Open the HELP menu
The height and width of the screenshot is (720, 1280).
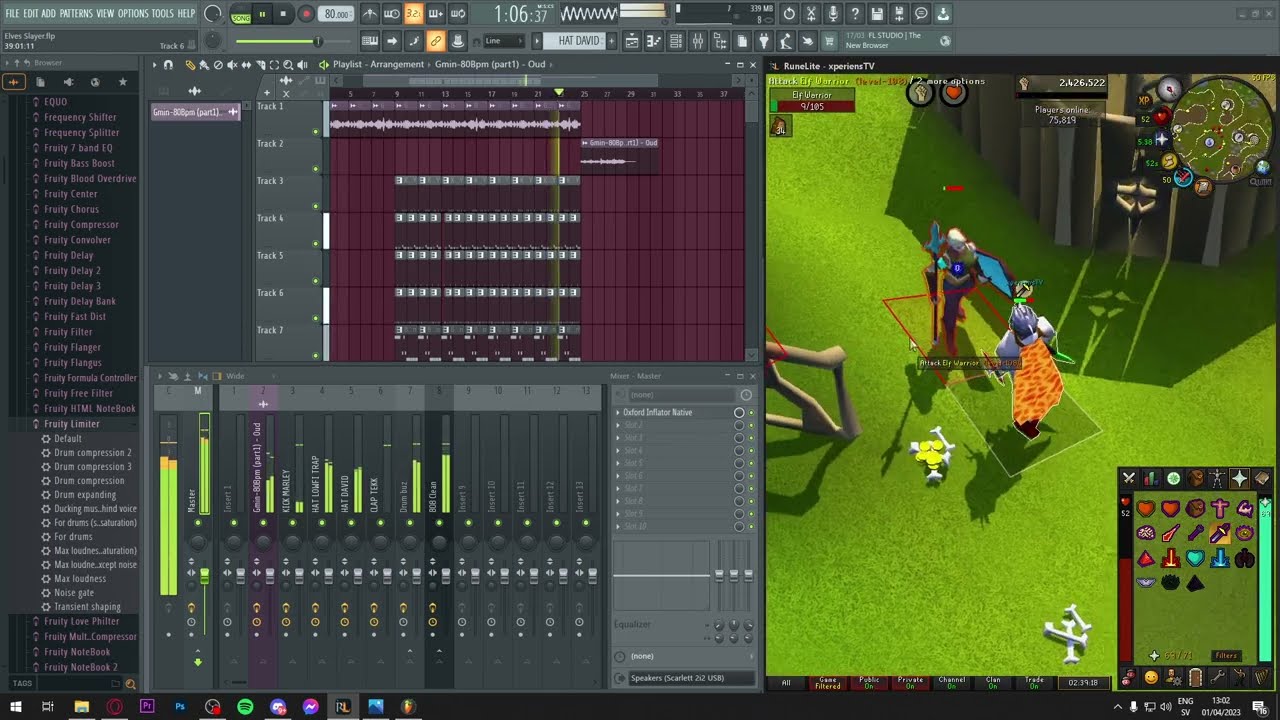pos(187,14)
